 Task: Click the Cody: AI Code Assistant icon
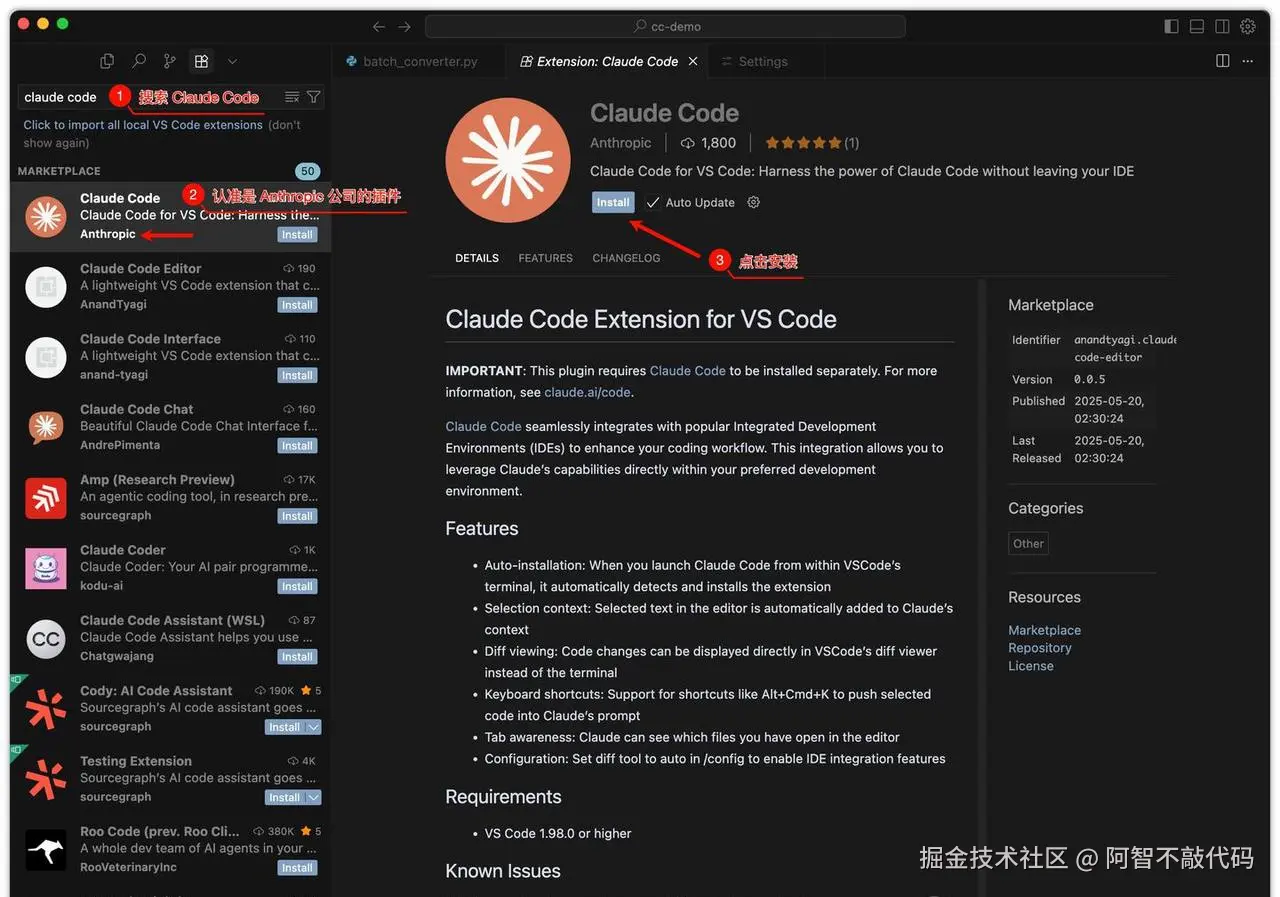46,709
